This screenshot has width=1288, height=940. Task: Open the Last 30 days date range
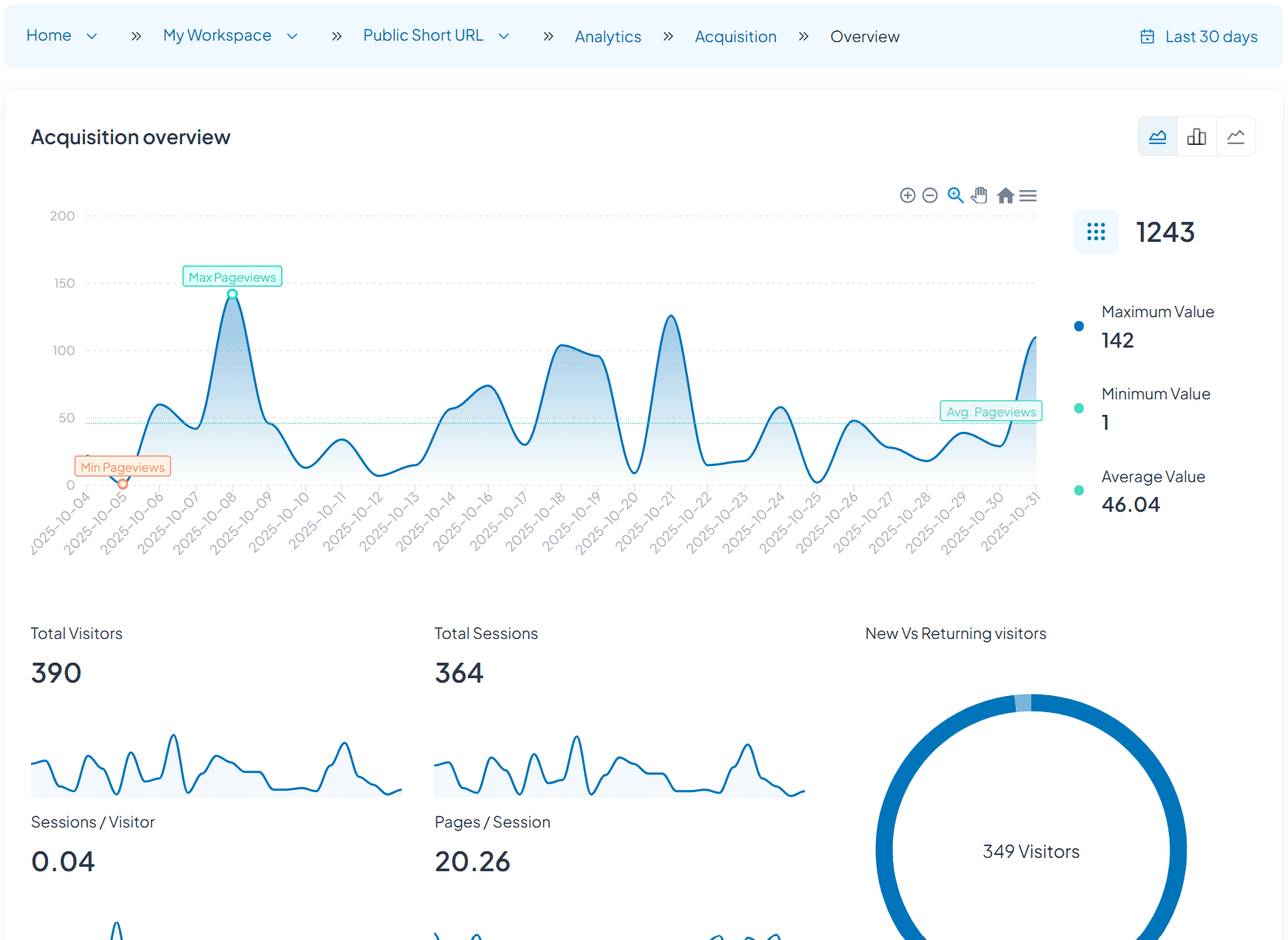tap(1199, 36)
